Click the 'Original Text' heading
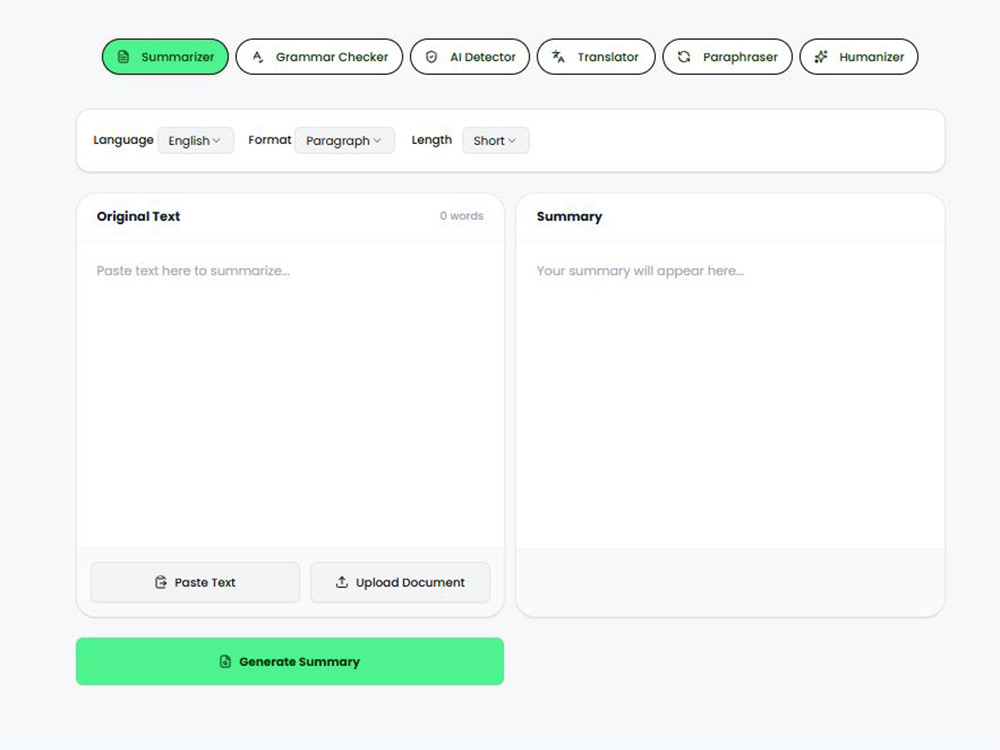Image resolution: width=1000 pixels, height=750 pixels. [138, 216]
